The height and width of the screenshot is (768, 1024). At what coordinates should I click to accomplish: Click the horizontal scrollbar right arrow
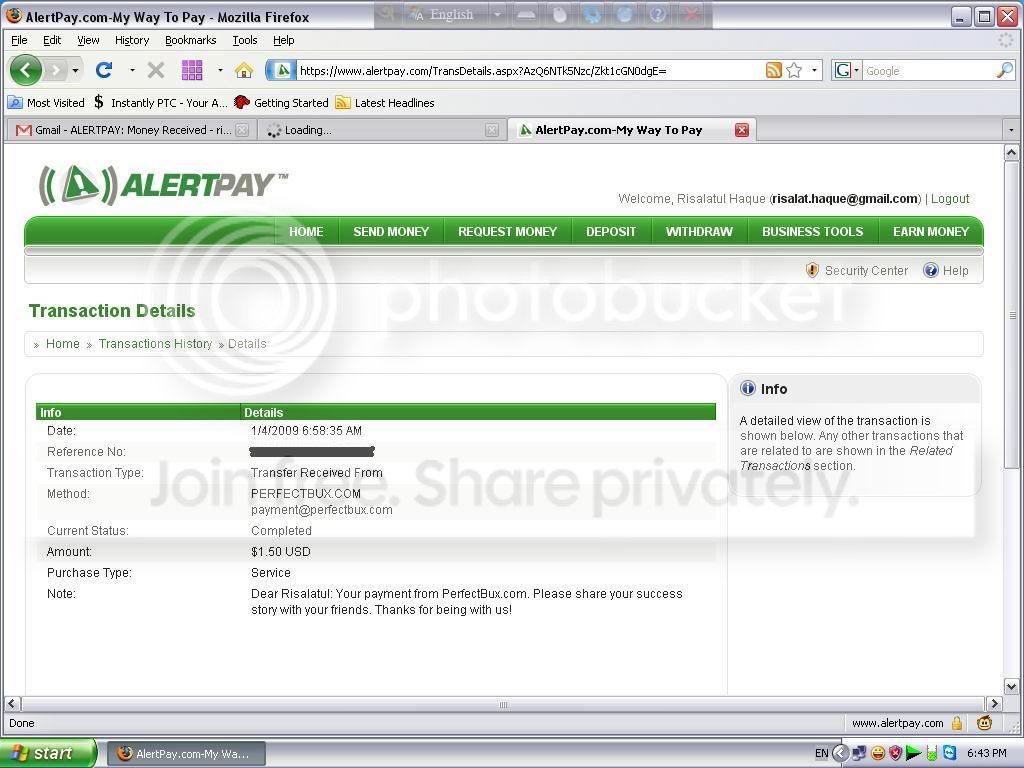coord(994,704)
